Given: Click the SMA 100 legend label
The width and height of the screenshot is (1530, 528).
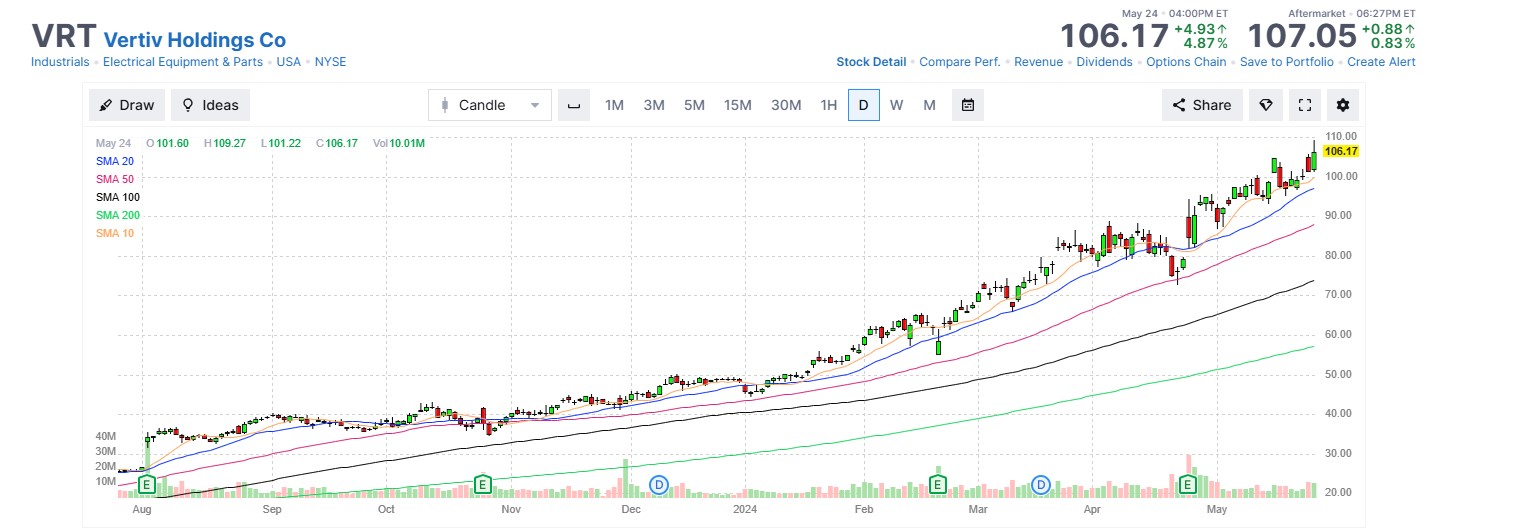Looking at the screenshot, I should point(118,197).
